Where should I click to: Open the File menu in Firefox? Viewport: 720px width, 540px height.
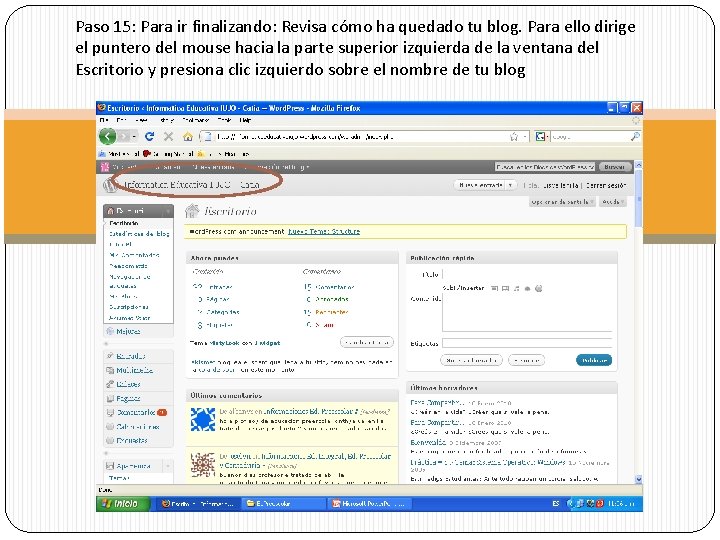coord(104,120)
